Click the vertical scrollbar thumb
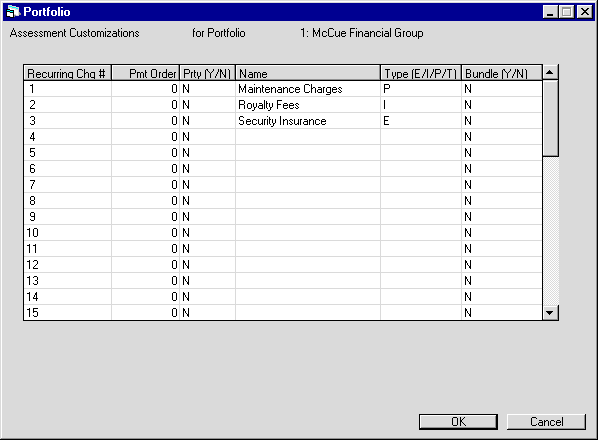Viewport: 598px width, 440px height. click(x=550, y=118)
